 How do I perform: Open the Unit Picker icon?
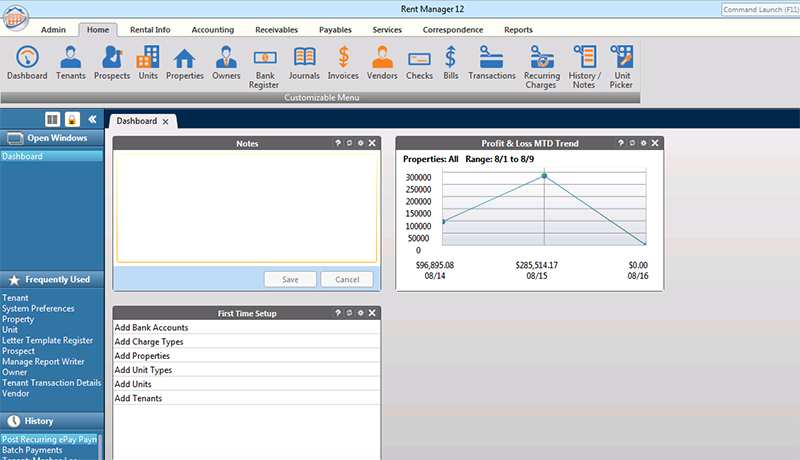click(x=621, y=67)
